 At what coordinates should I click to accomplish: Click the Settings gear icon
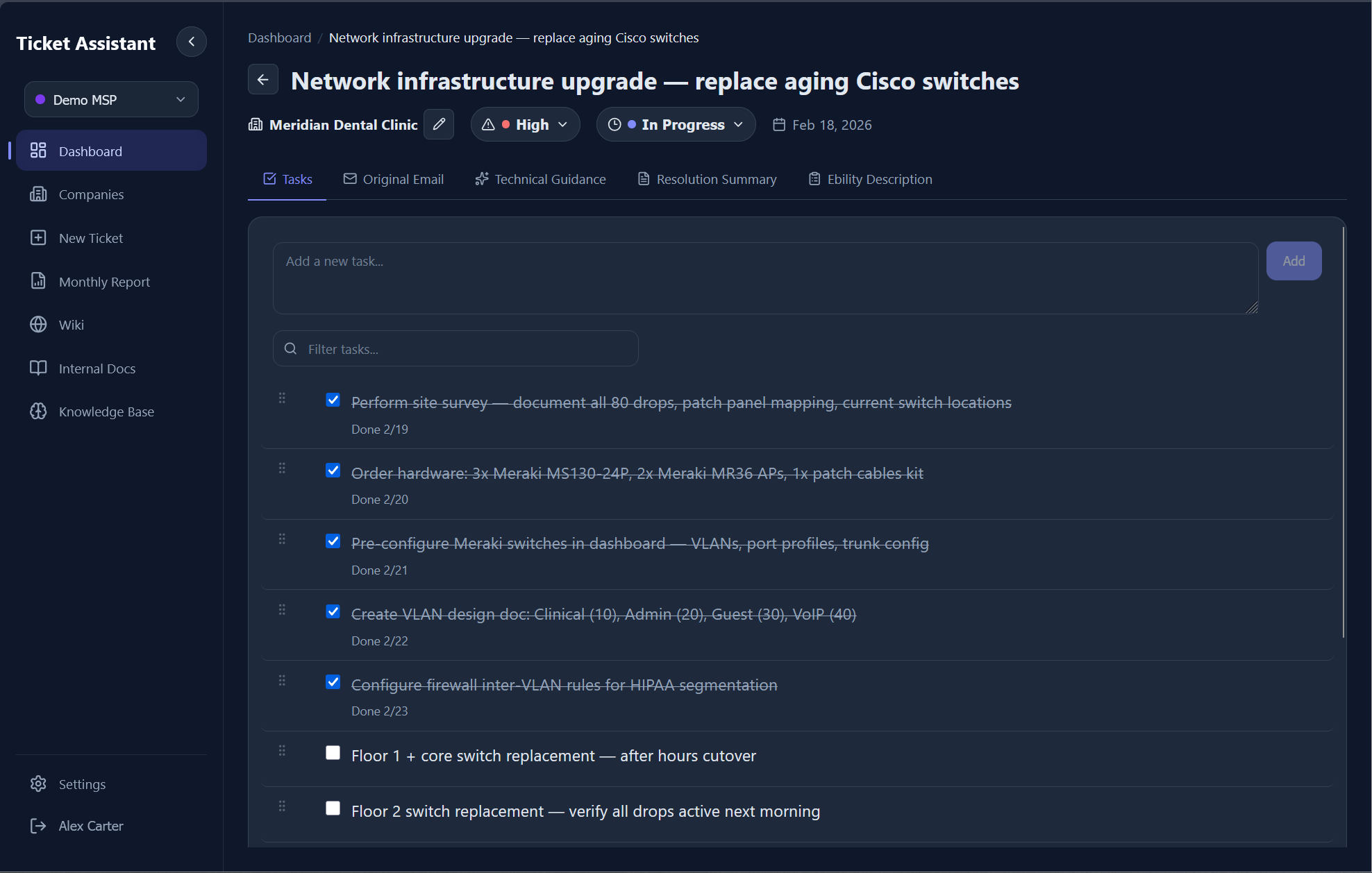point(38,784)
